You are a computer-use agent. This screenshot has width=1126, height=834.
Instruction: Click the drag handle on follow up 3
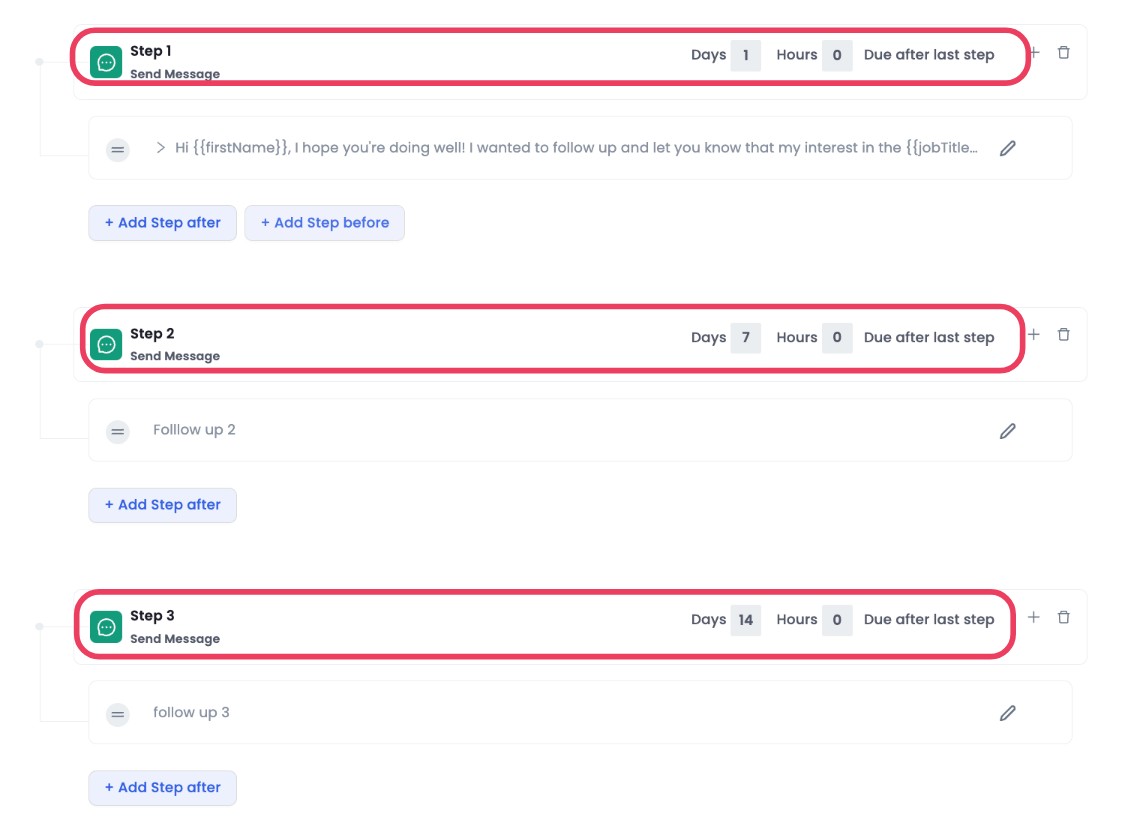[x=117, y=712]
